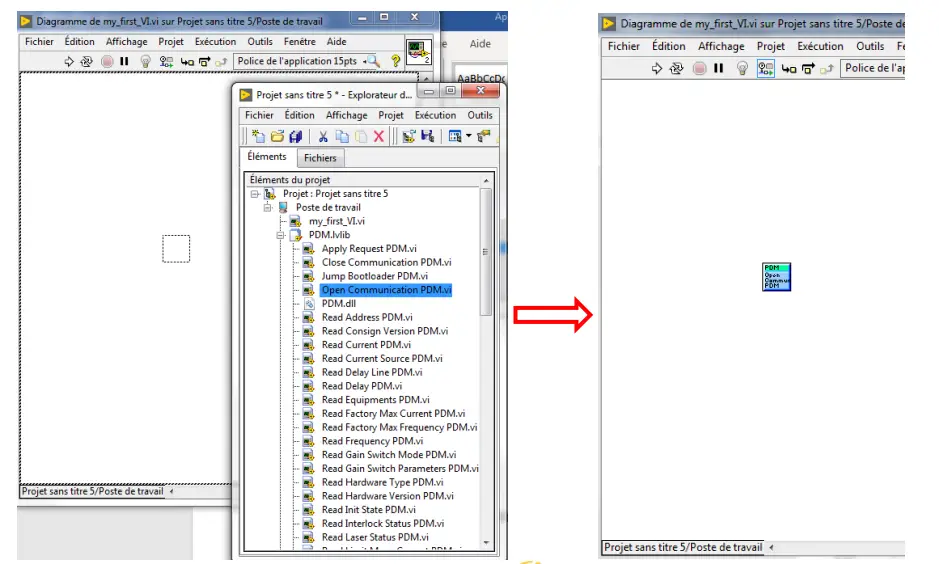Click the source control save icon in the explorer
This screenshot has height=564, width=939.
[428, 137]
